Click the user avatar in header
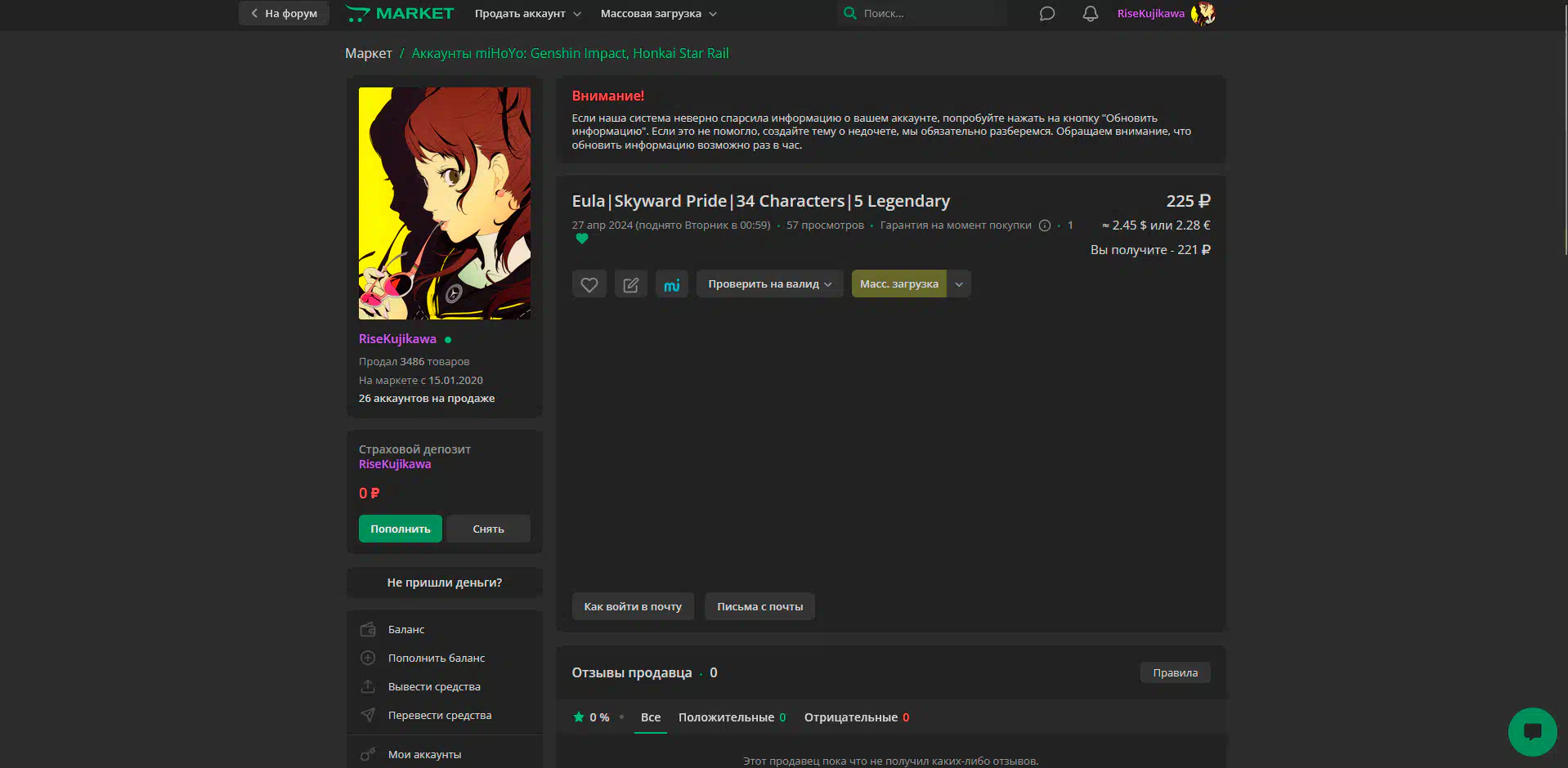 (1203, 14)
